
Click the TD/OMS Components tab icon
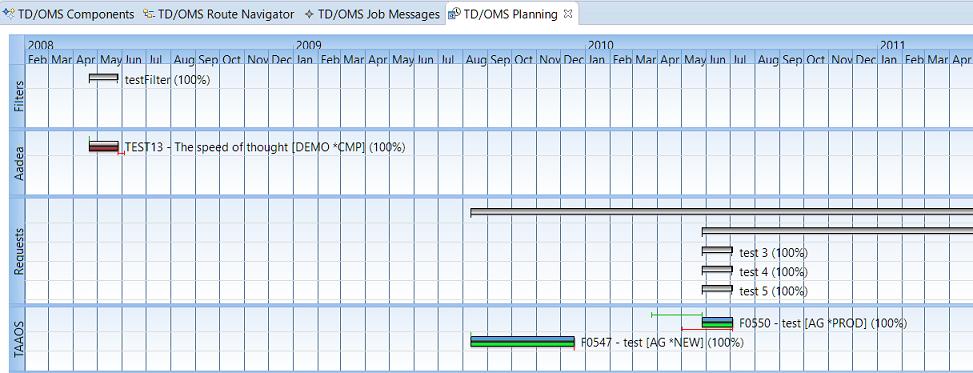tap(9, 14)
